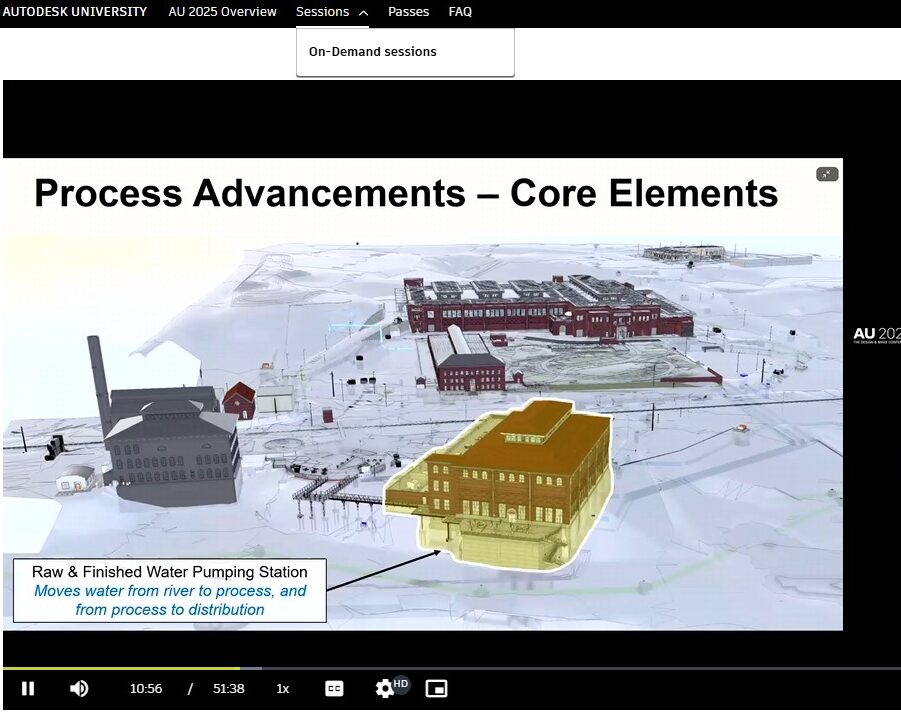This screenshot has height=721, width=901.
Task: Collapse the Sessions dropdown chevron
Action: pos(362,13)
